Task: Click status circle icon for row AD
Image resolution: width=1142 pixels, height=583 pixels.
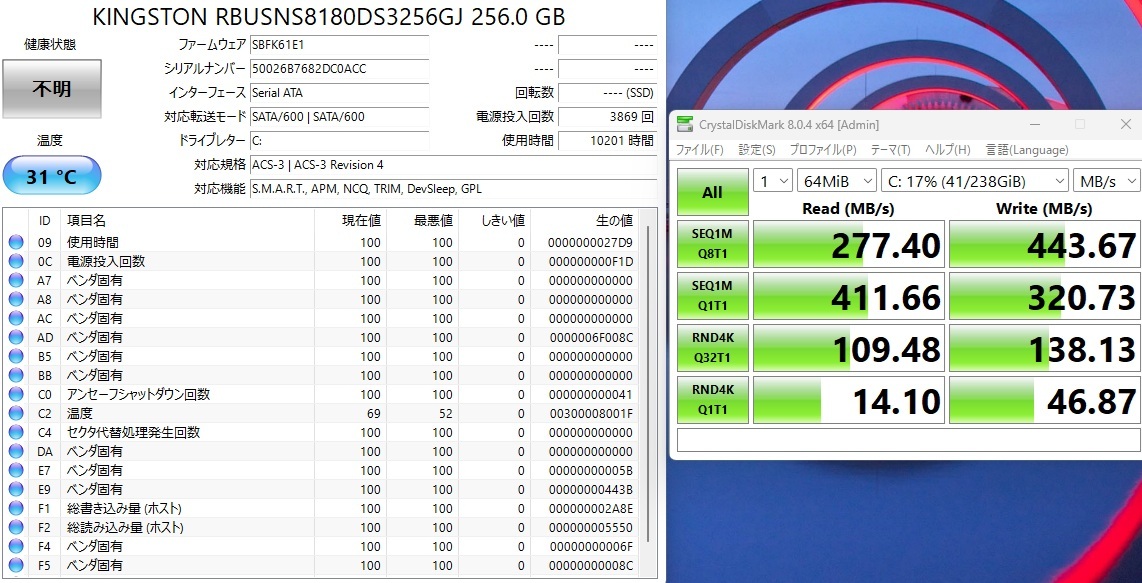Action: click(16, 337)
